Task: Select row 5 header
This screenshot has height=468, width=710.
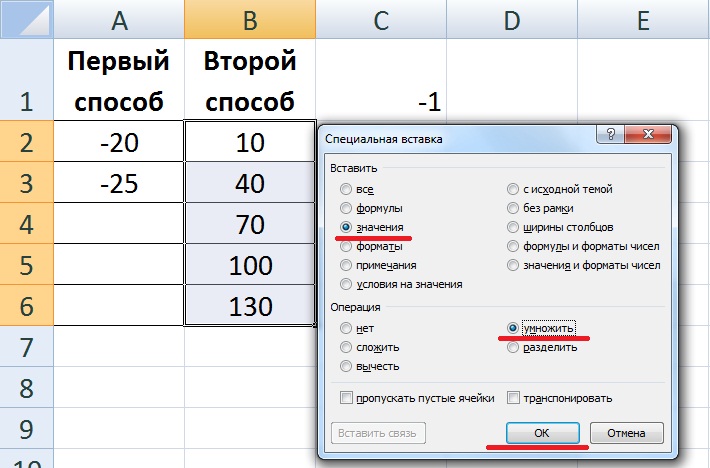Action: pos(27,264)
